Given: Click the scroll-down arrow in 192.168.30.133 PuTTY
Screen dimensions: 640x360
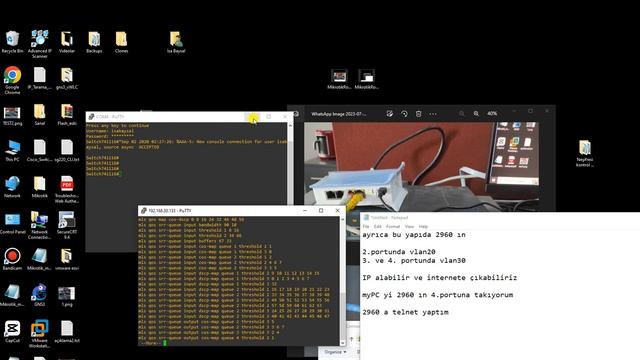Looking at the screenshot, I should pyautogui.click(x=342, y=343).
